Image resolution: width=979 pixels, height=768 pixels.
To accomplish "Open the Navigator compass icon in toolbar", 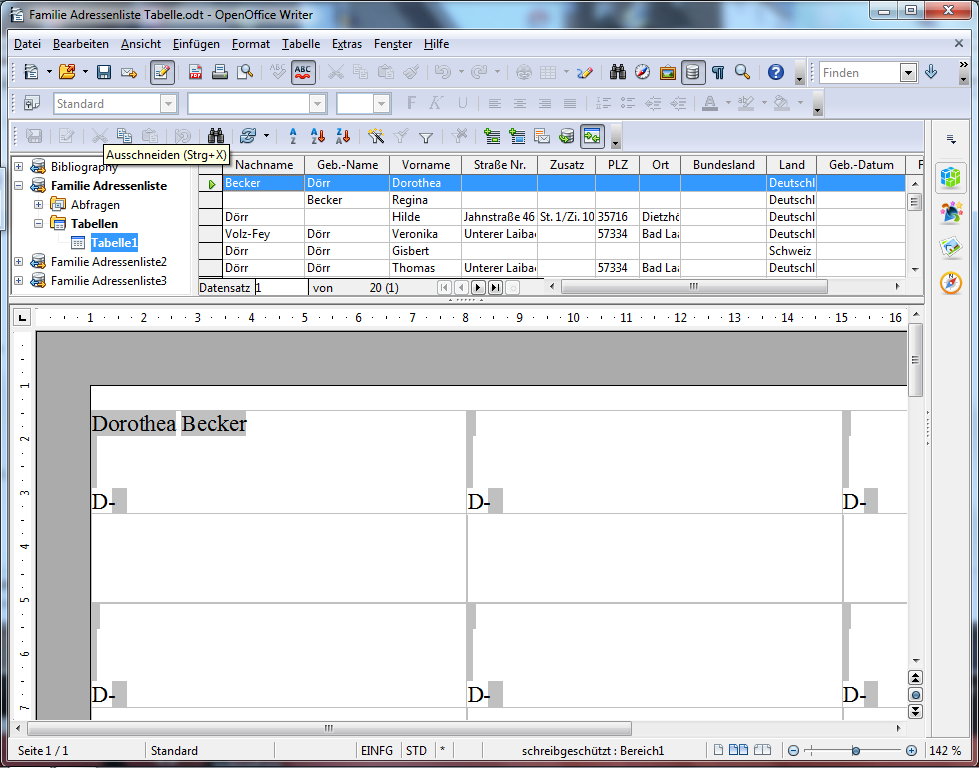I will 642,72.
